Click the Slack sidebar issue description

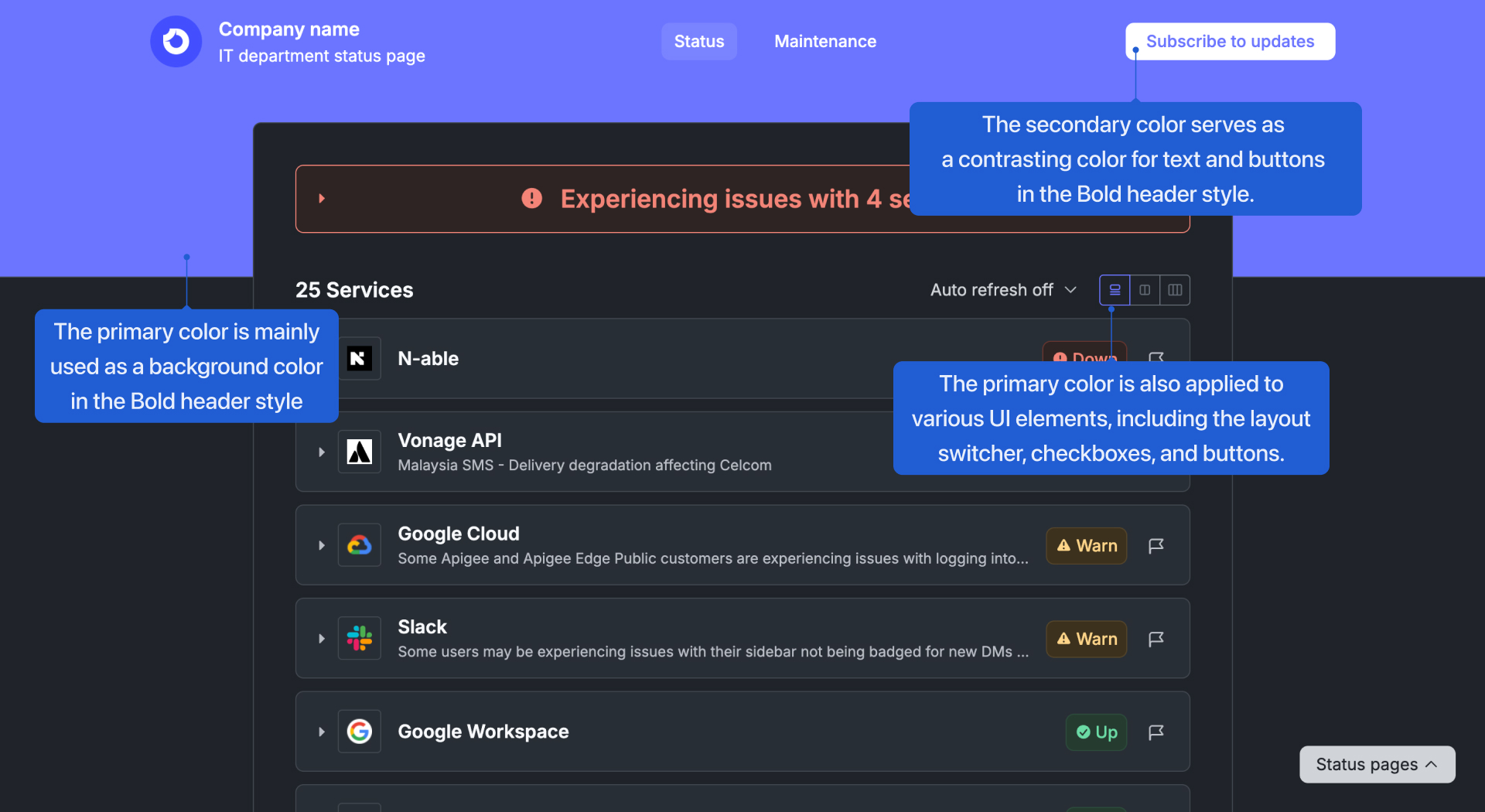point(713,651)
